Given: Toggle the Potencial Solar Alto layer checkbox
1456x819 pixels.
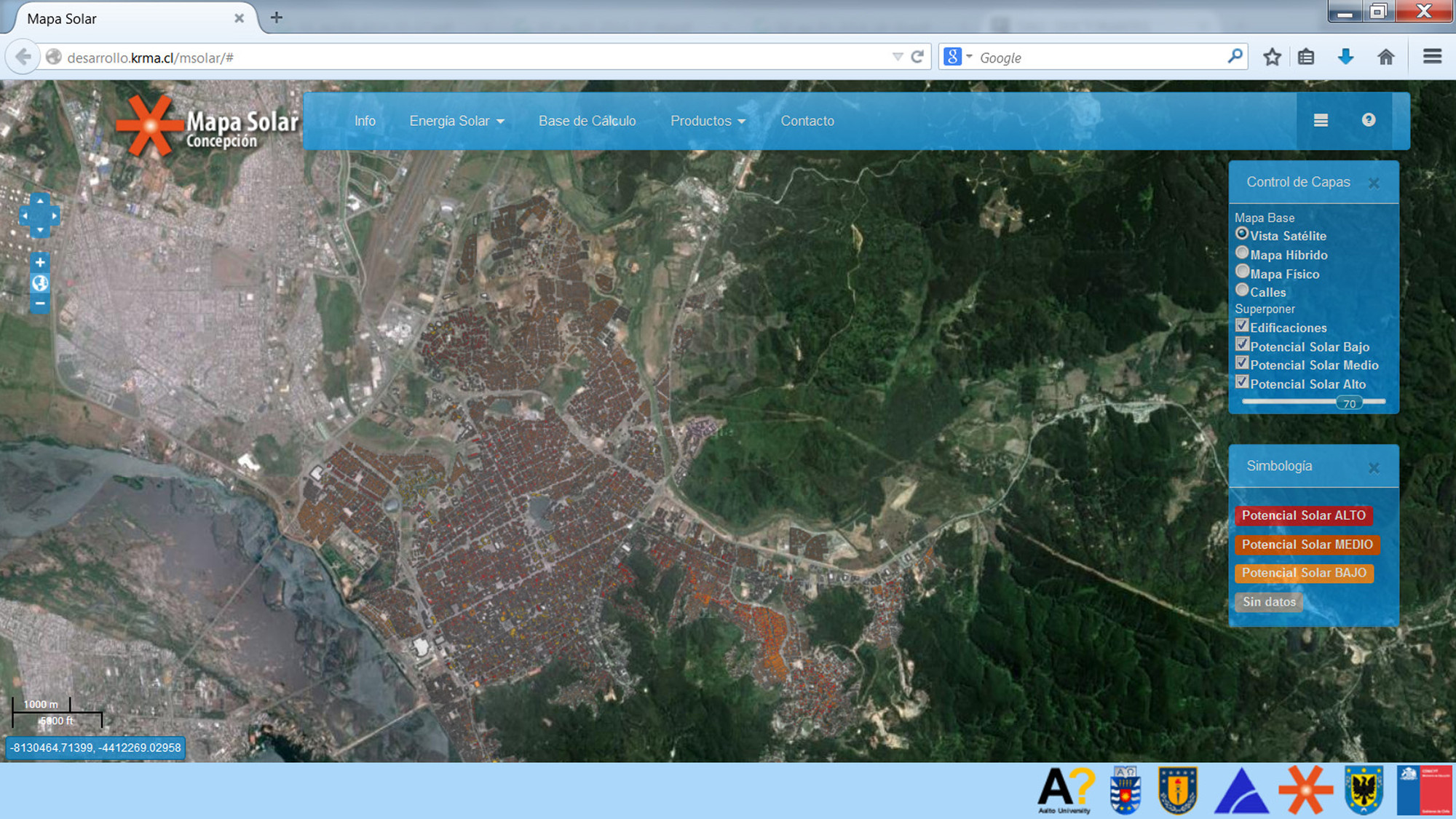Looking at the screenshot, I should click(1242, 381).
